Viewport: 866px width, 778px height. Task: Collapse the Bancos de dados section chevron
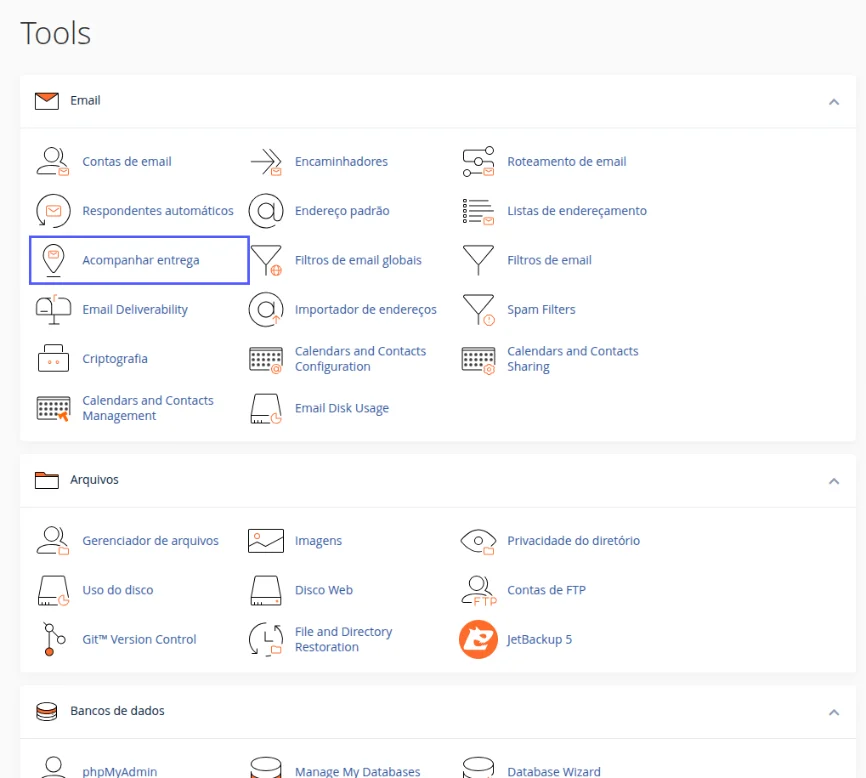834,712
